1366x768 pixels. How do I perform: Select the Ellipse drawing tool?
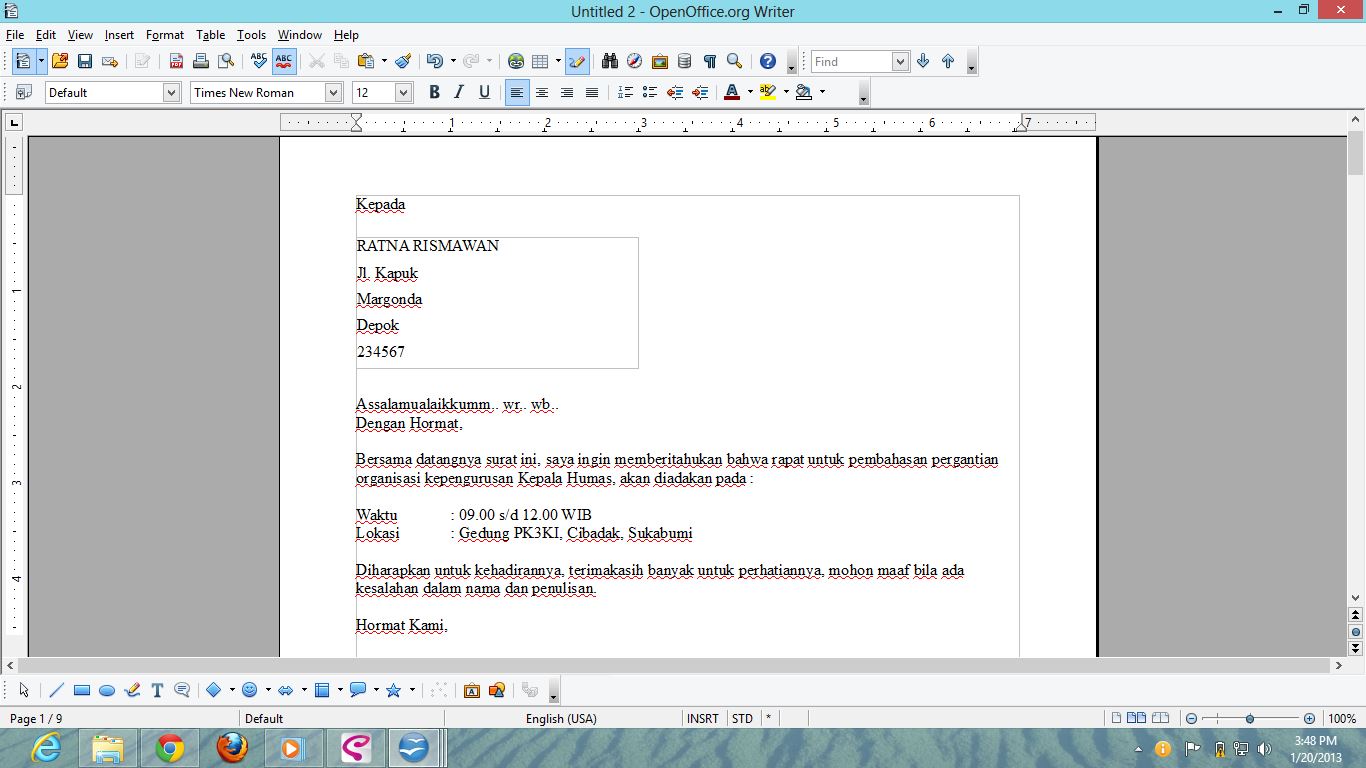click(108, 689)
